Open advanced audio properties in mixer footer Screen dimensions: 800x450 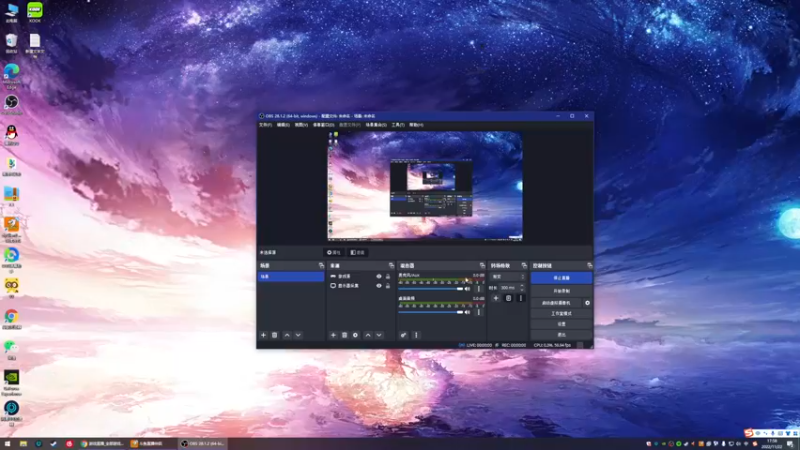coord(403,335)
